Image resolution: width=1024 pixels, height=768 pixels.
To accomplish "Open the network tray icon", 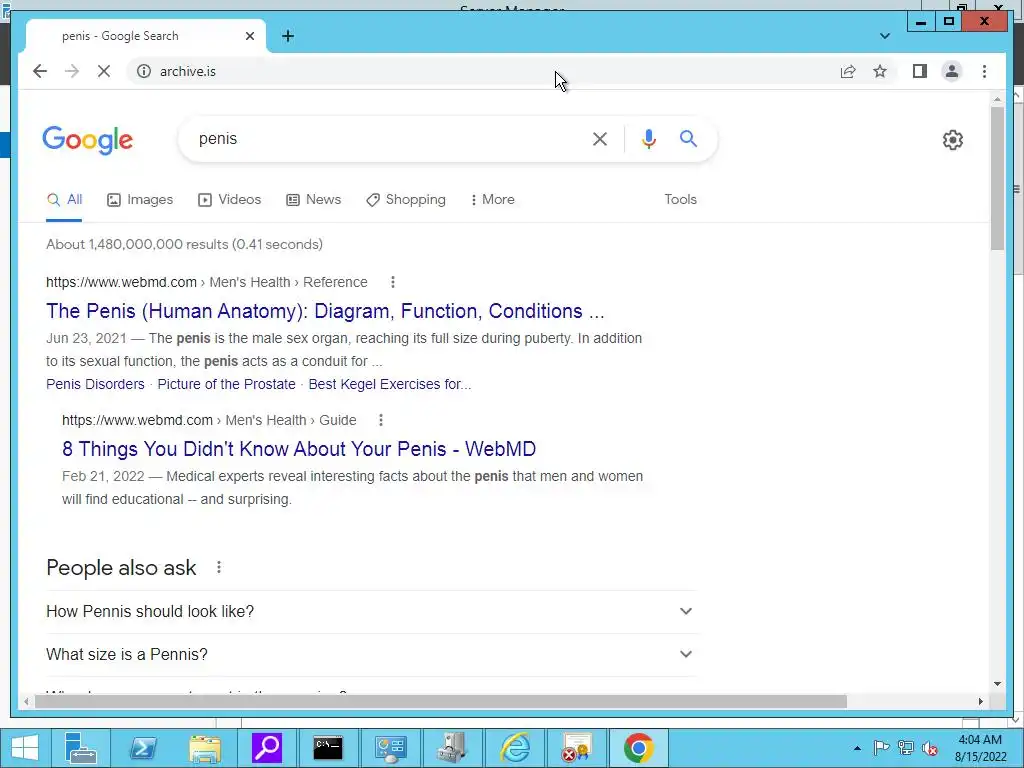I will tap(905, 748).
